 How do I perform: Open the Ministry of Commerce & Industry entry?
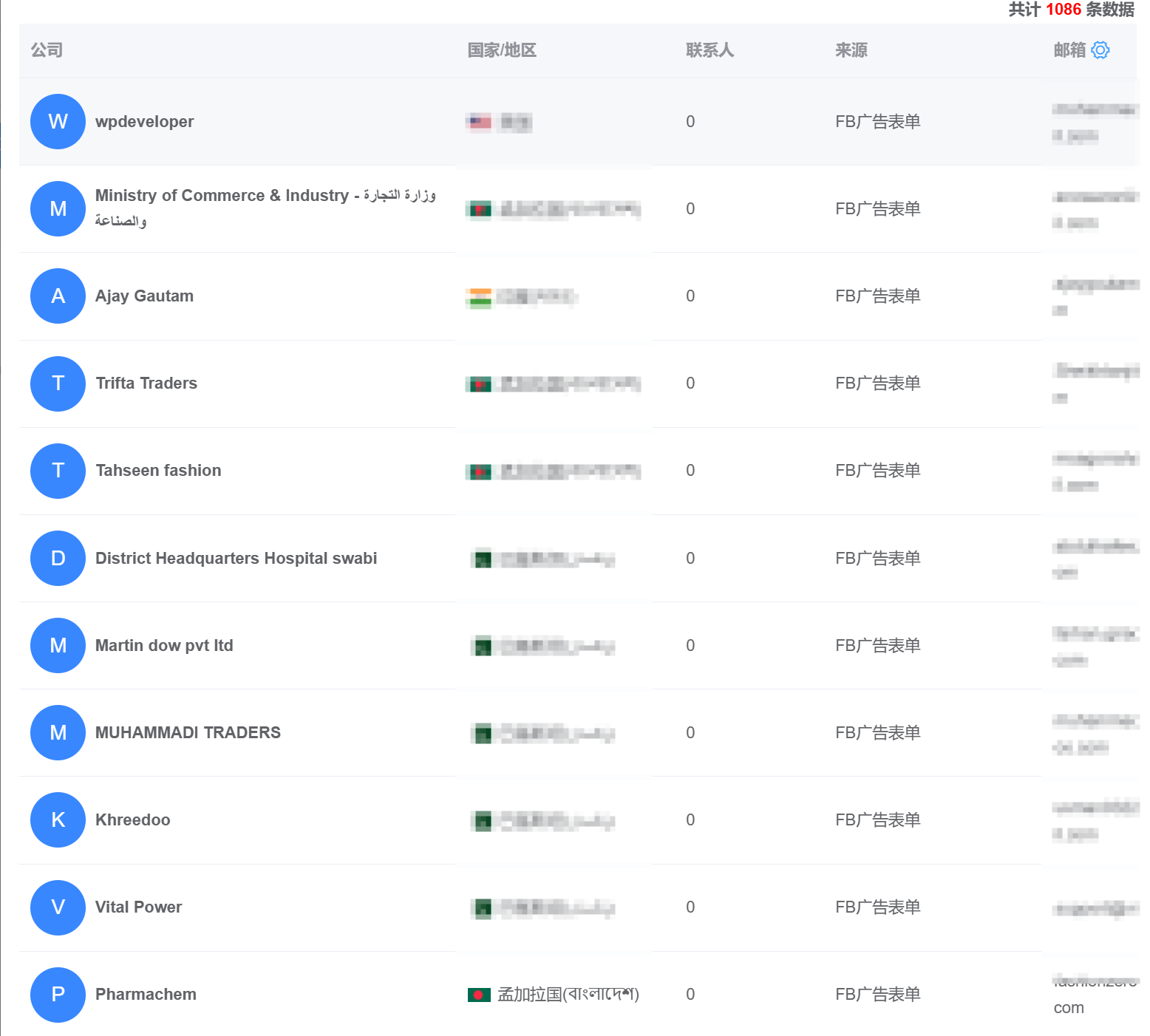coord(265,208)
